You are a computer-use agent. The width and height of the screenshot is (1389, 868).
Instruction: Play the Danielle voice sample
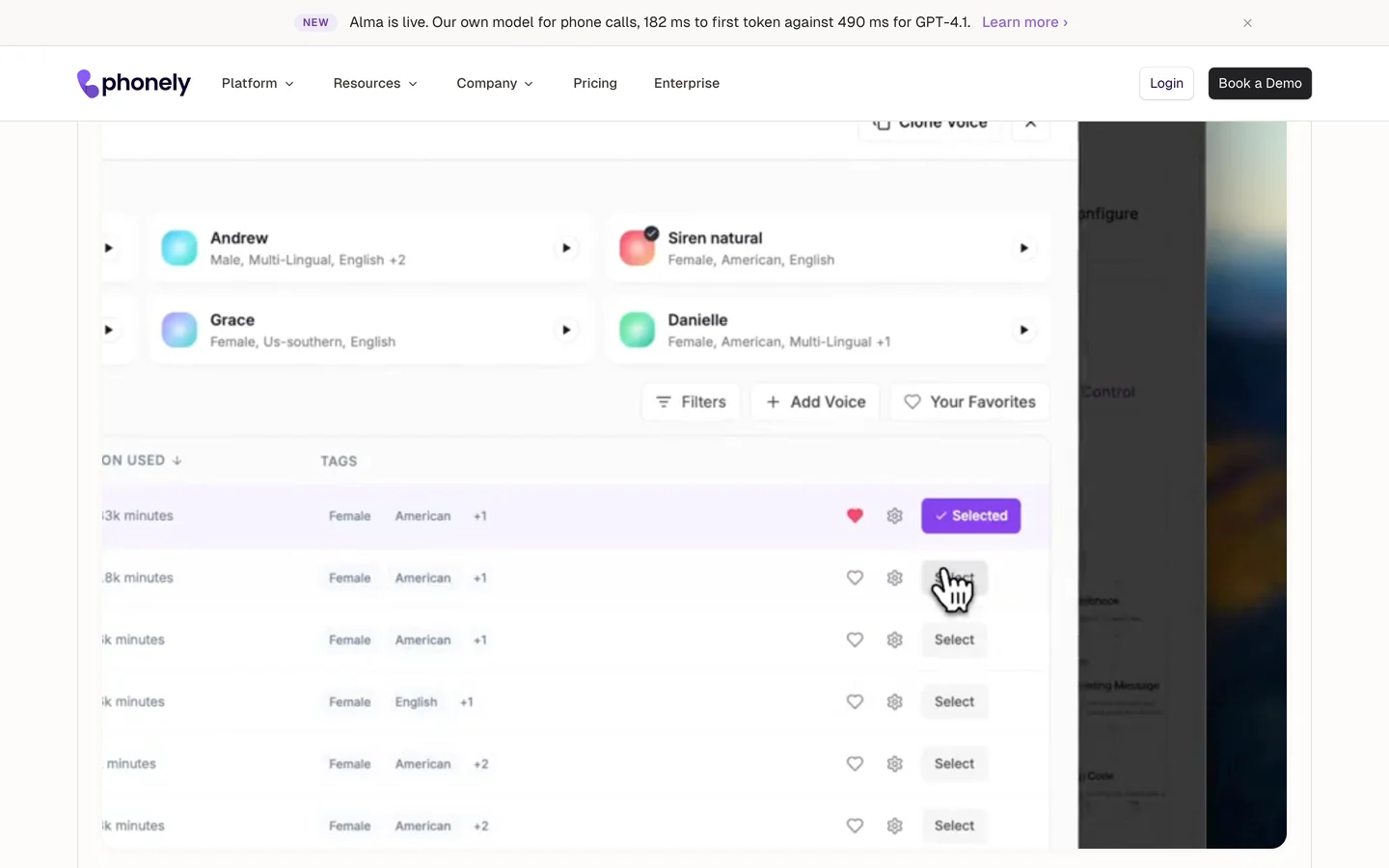(1023, 330)
